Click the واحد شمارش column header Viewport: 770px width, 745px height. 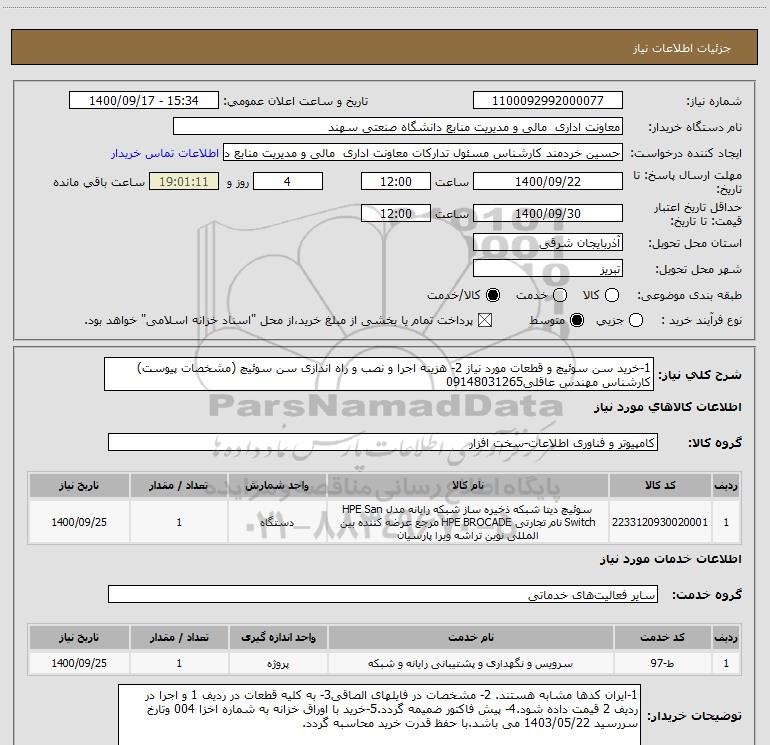[x=277, y=485]
